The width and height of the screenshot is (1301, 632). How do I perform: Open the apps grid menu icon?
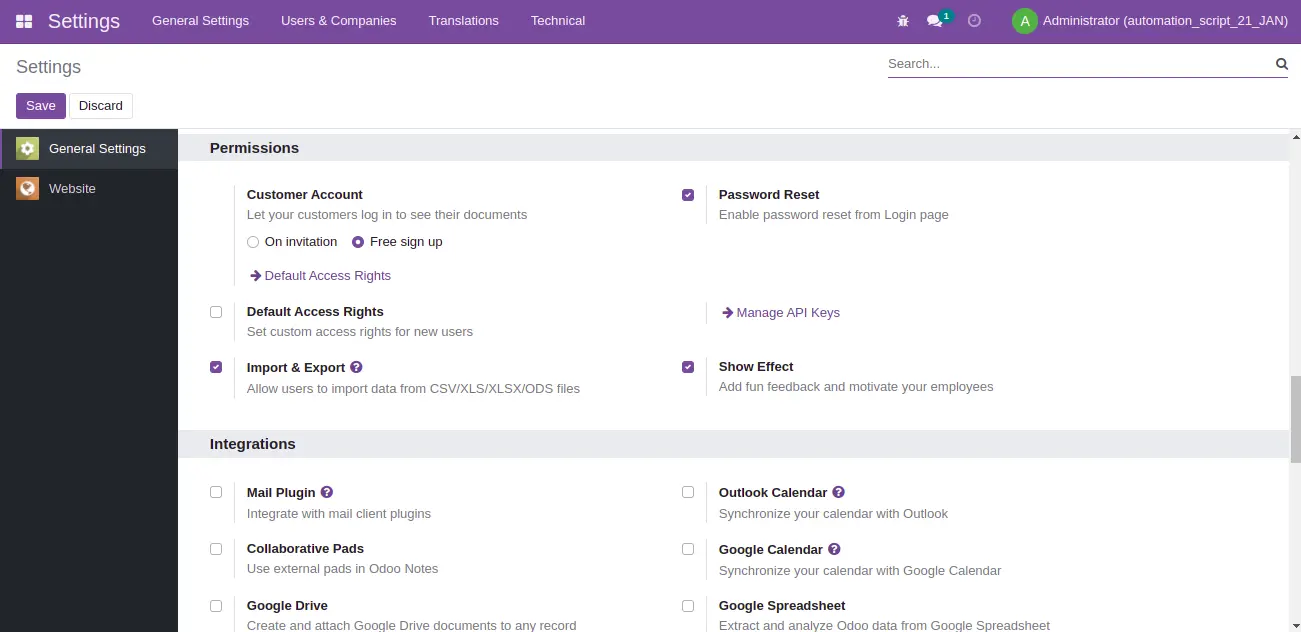click(24, 21)
